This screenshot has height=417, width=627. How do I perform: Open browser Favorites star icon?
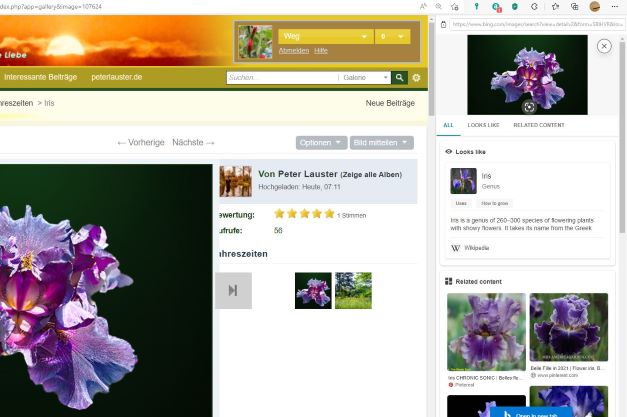[x=555, y=6]
